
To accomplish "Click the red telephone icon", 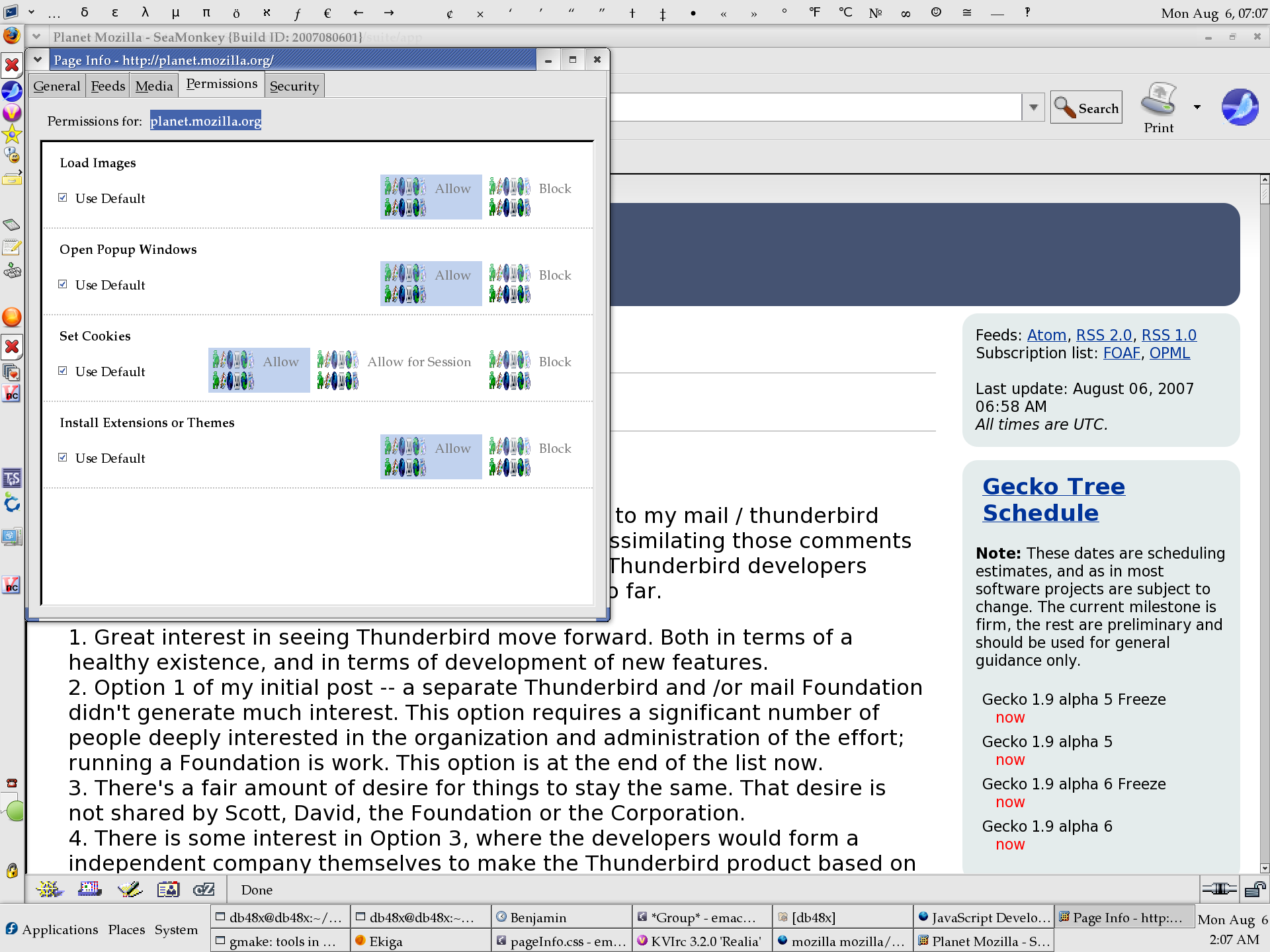I will (x=12, y=783).
